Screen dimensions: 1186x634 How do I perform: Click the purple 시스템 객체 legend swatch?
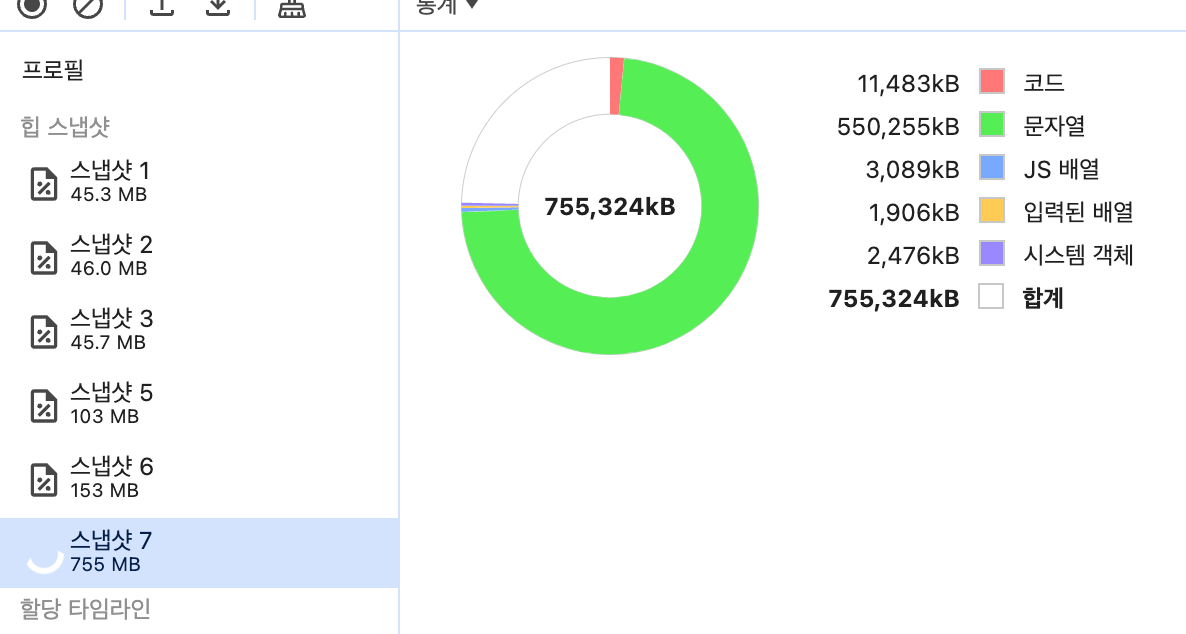coord(992,253)
